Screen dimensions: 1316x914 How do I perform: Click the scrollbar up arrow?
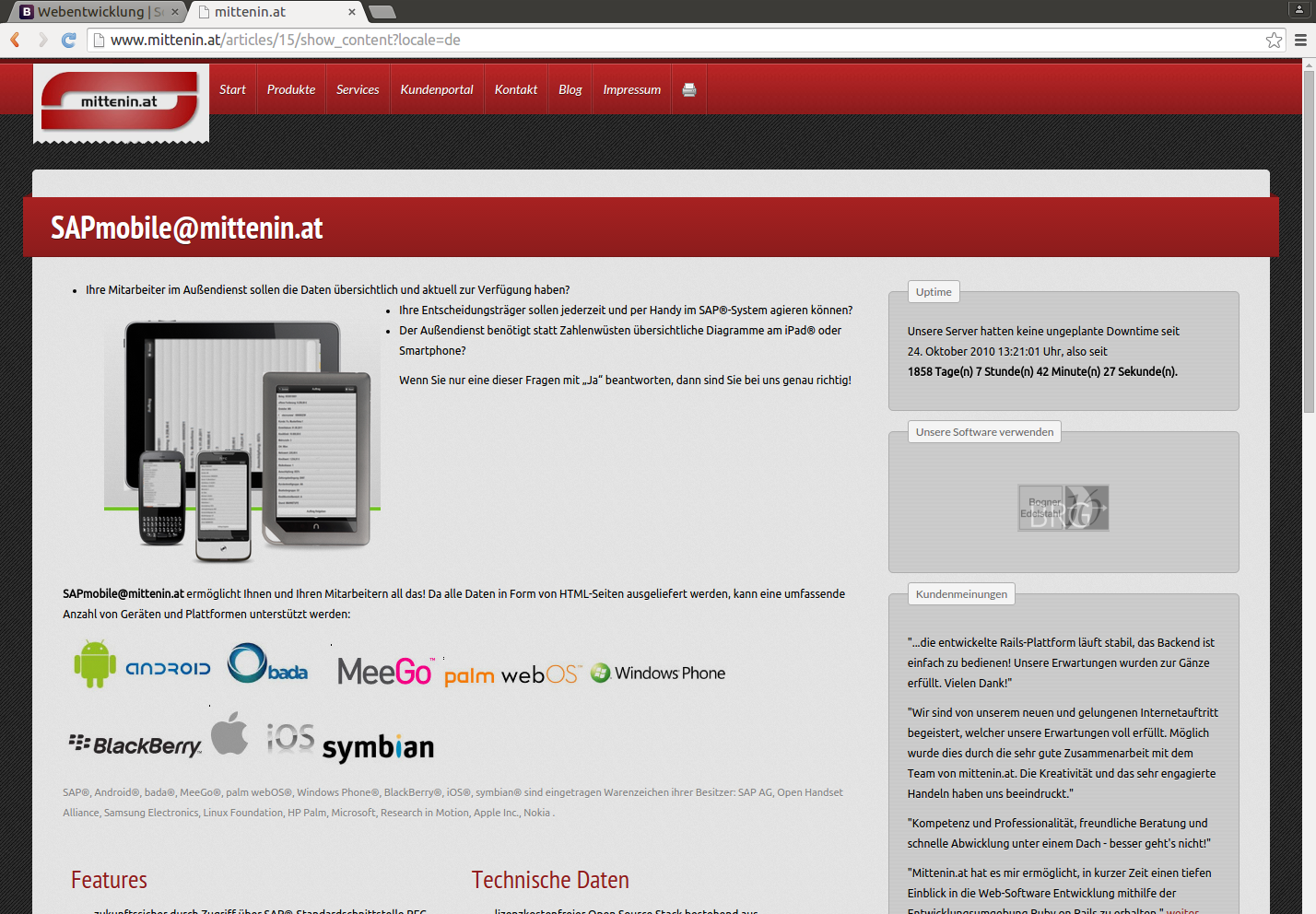pyautogui.click(x=1309, y=64)
